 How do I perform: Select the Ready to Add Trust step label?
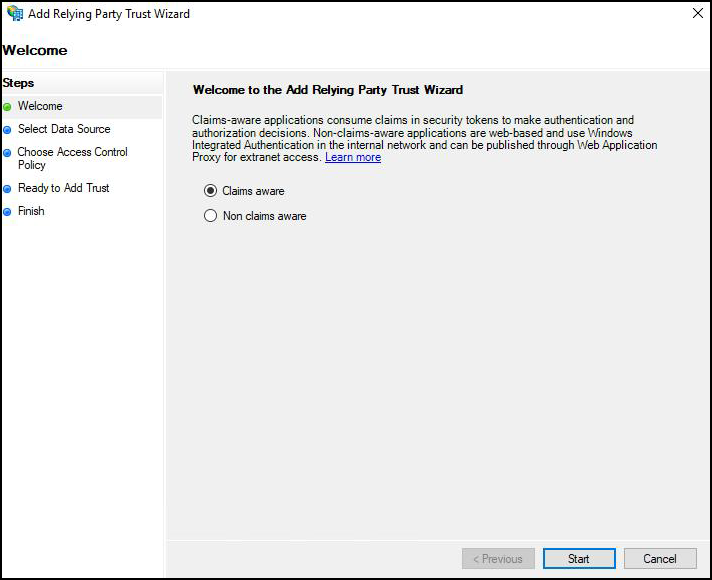[x=63, y=188]
